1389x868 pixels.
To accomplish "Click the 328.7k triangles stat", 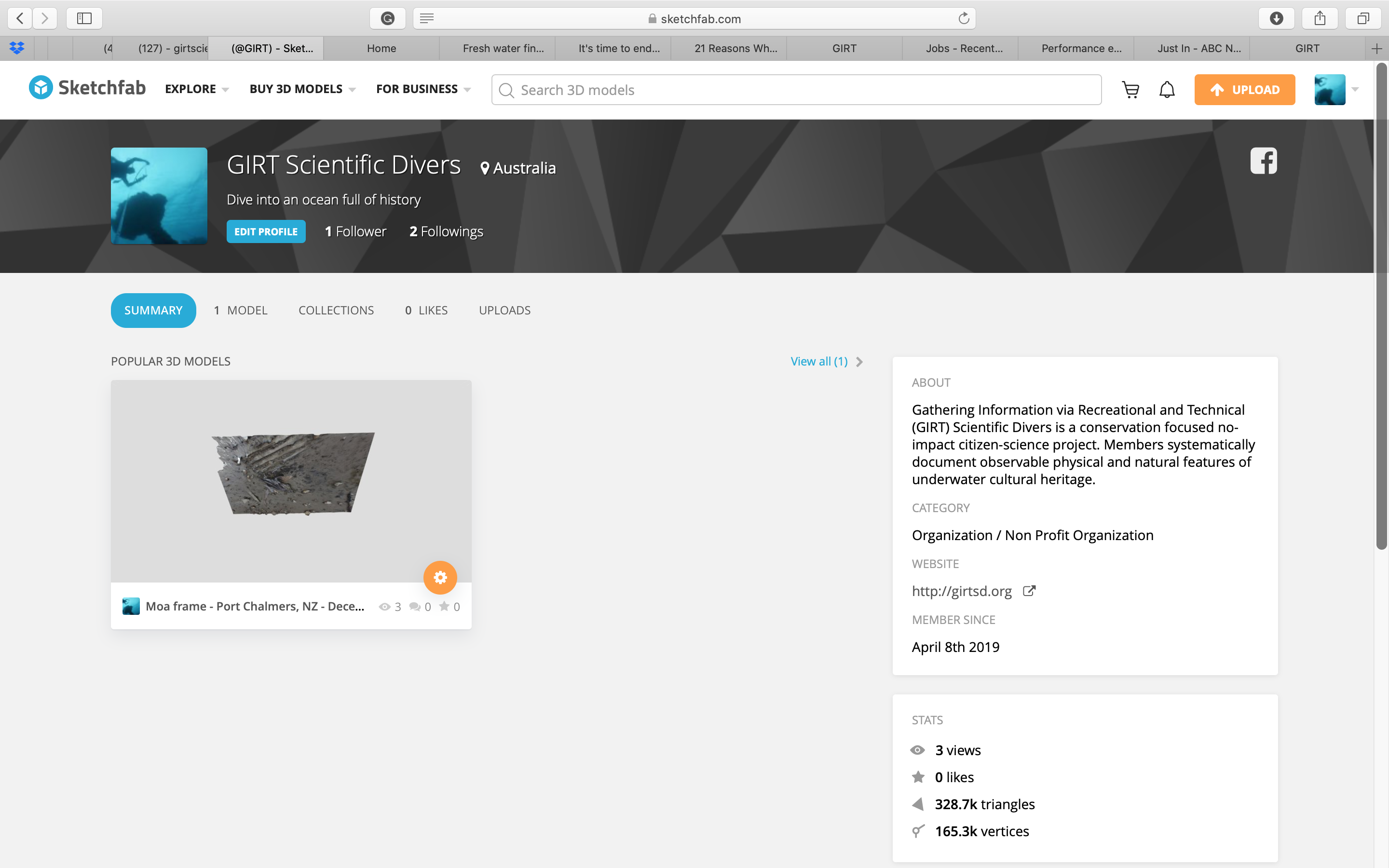I will pos(984,804).
